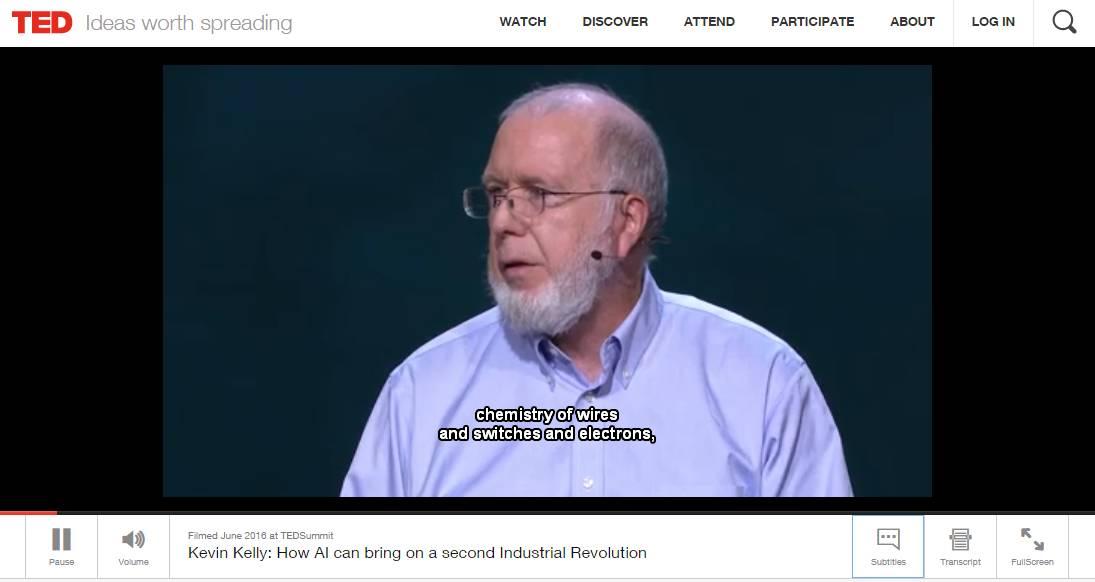
Task: Toggle Subtitles on the player
Action: tap(888, 546)
